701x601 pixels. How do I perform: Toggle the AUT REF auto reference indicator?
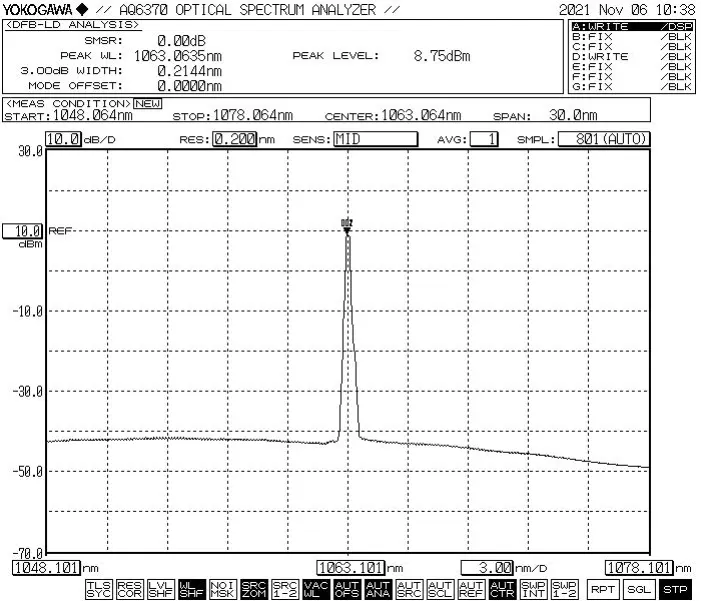coord(471,589)
